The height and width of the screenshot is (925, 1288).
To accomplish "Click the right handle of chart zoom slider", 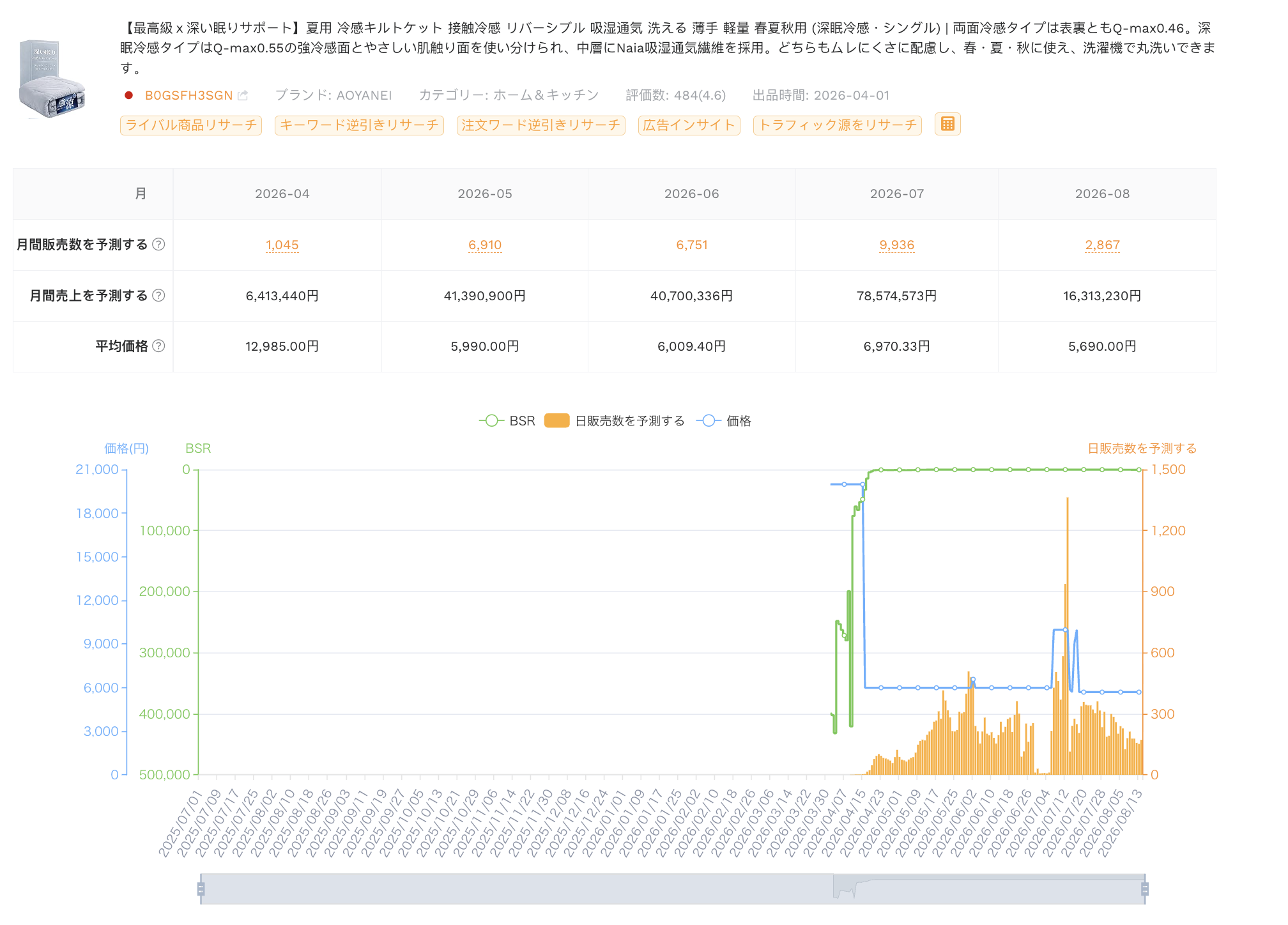I will pos(1145,889).
